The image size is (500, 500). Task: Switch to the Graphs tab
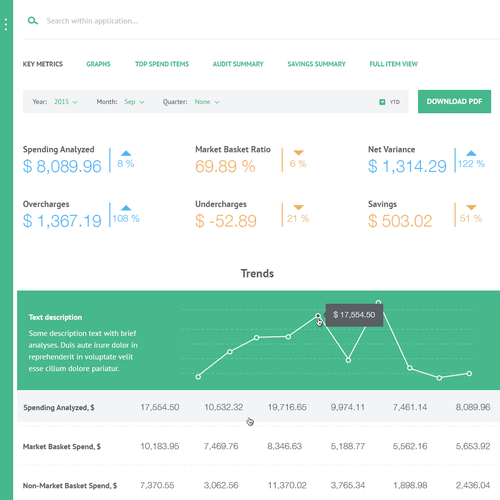click(98, 64)
